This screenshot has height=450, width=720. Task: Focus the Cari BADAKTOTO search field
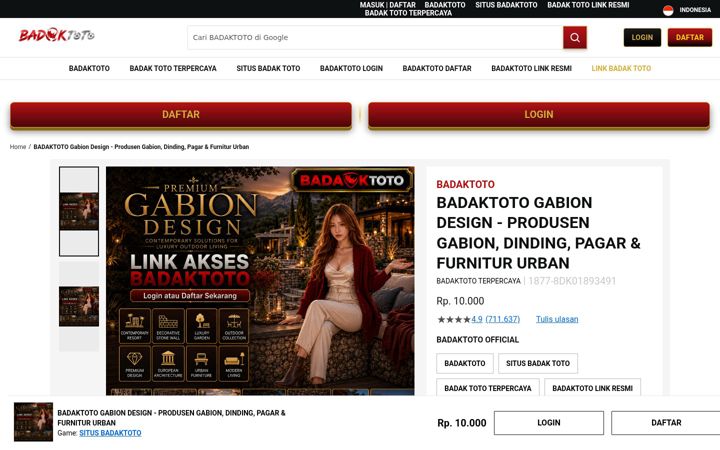(x=375, y=38)
